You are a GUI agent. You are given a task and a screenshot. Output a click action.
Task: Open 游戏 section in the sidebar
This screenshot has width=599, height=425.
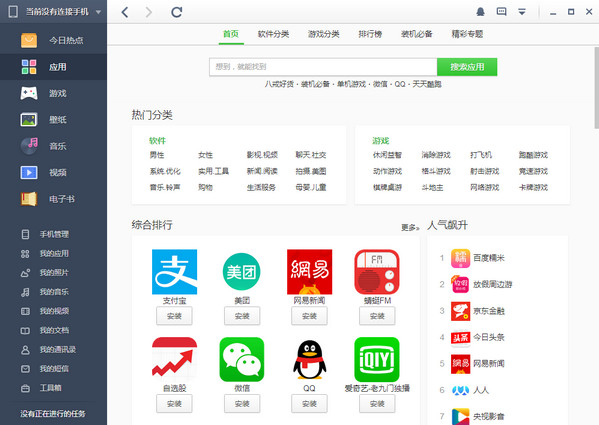tap(53, 93)
